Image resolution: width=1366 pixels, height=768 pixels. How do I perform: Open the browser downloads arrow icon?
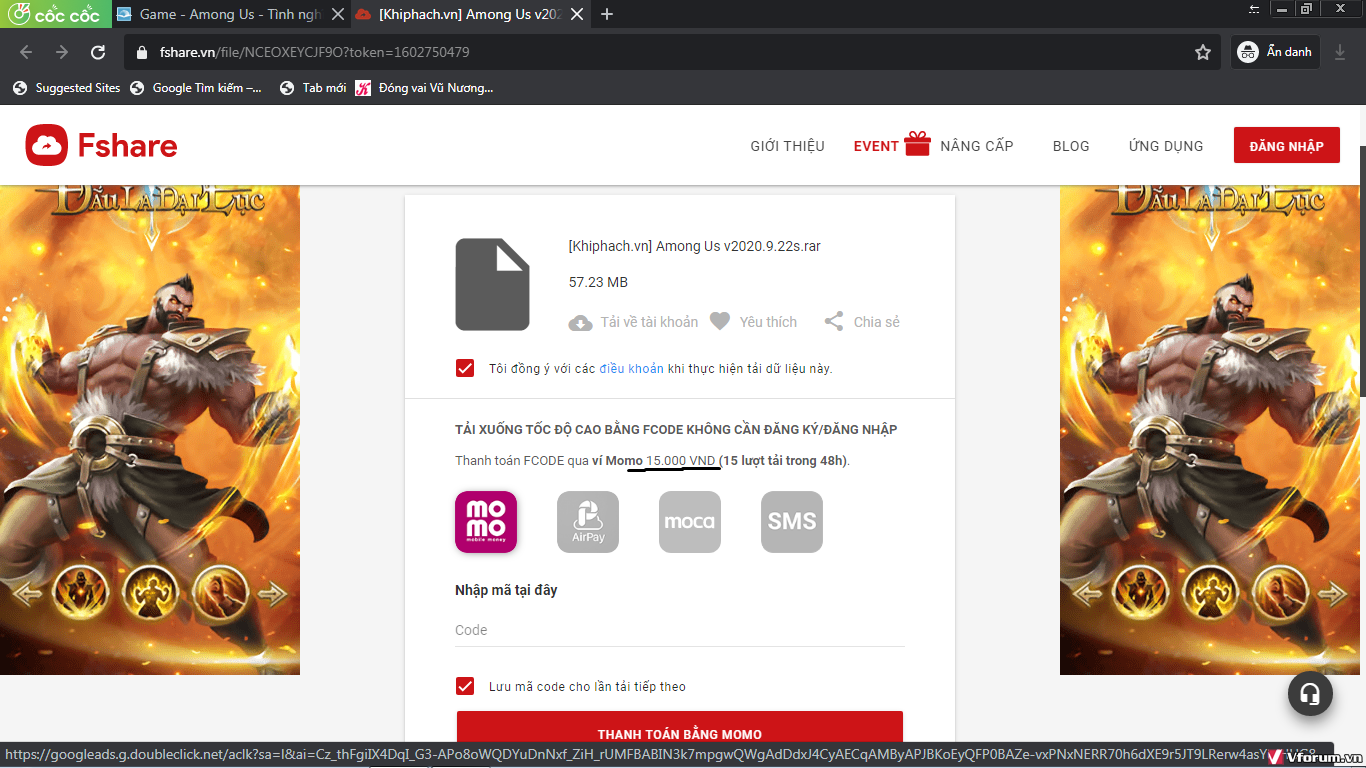coord(1340,52)
